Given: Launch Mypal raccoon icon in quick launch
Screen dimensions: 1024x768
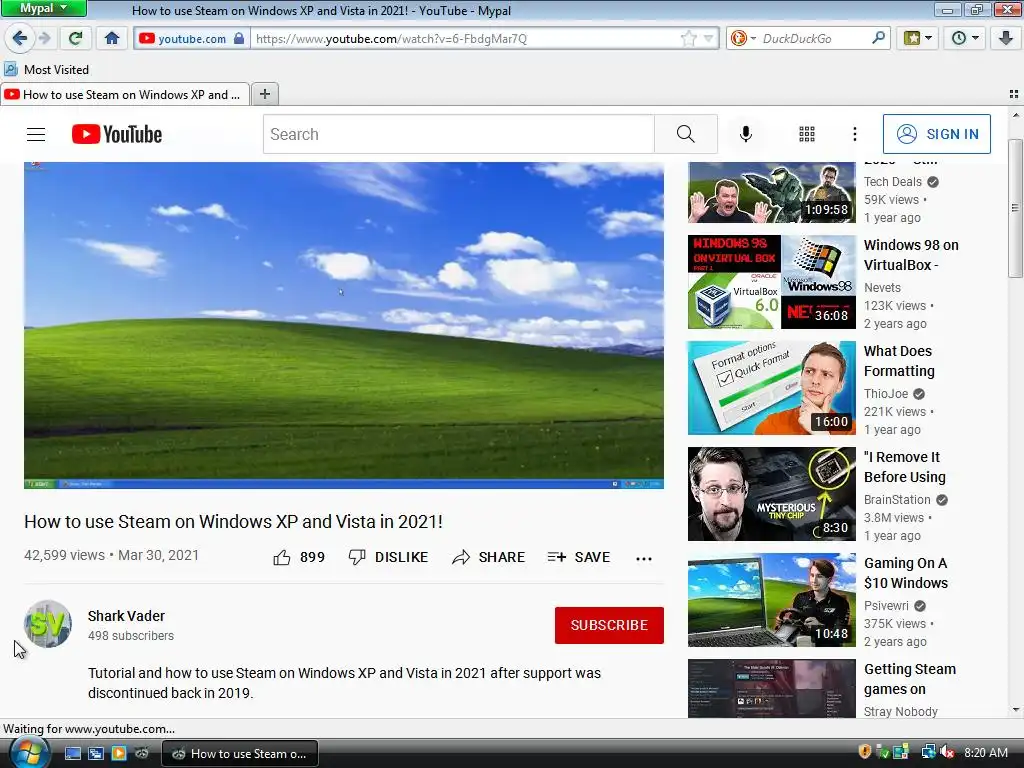Looking at the screenshot, I should [142, 754].
